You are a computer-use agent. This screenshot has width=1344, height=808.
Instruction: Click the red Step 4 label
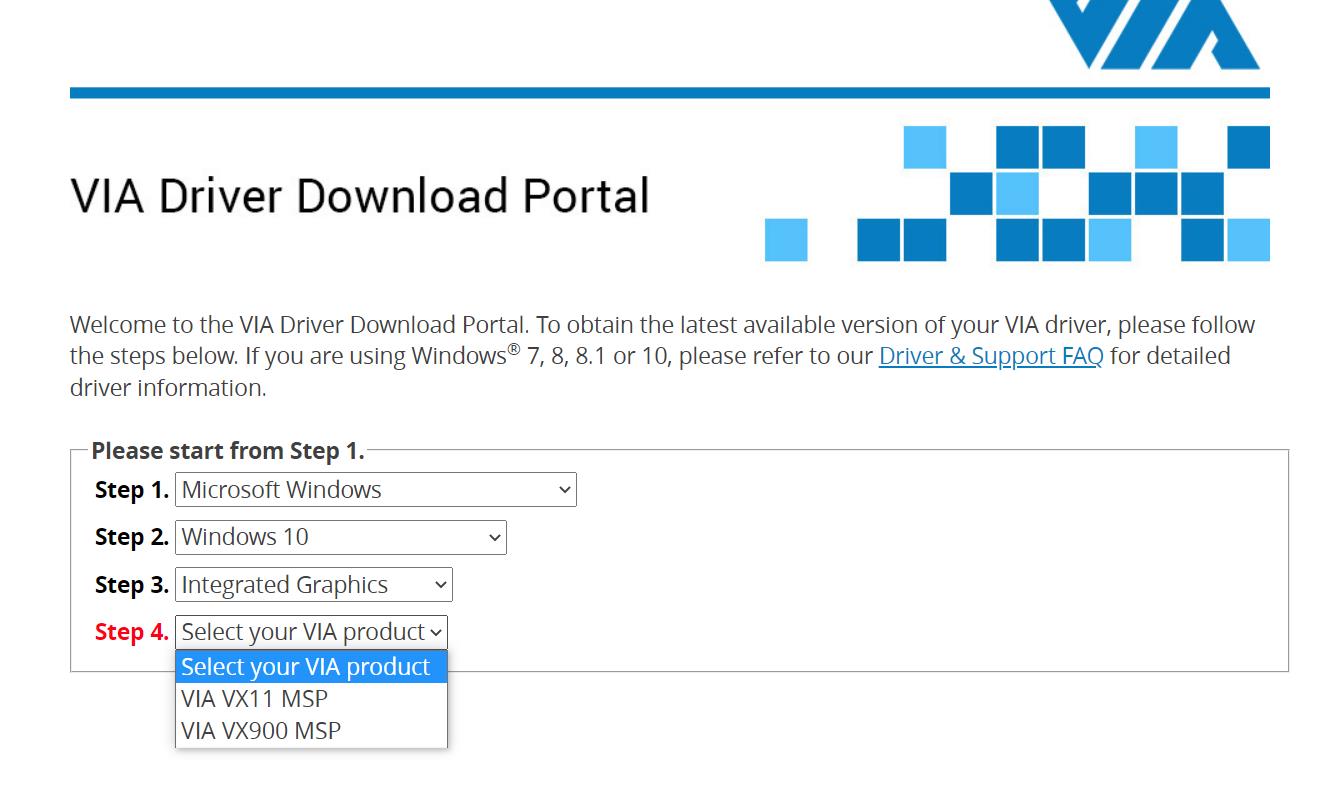coord(130,632)
